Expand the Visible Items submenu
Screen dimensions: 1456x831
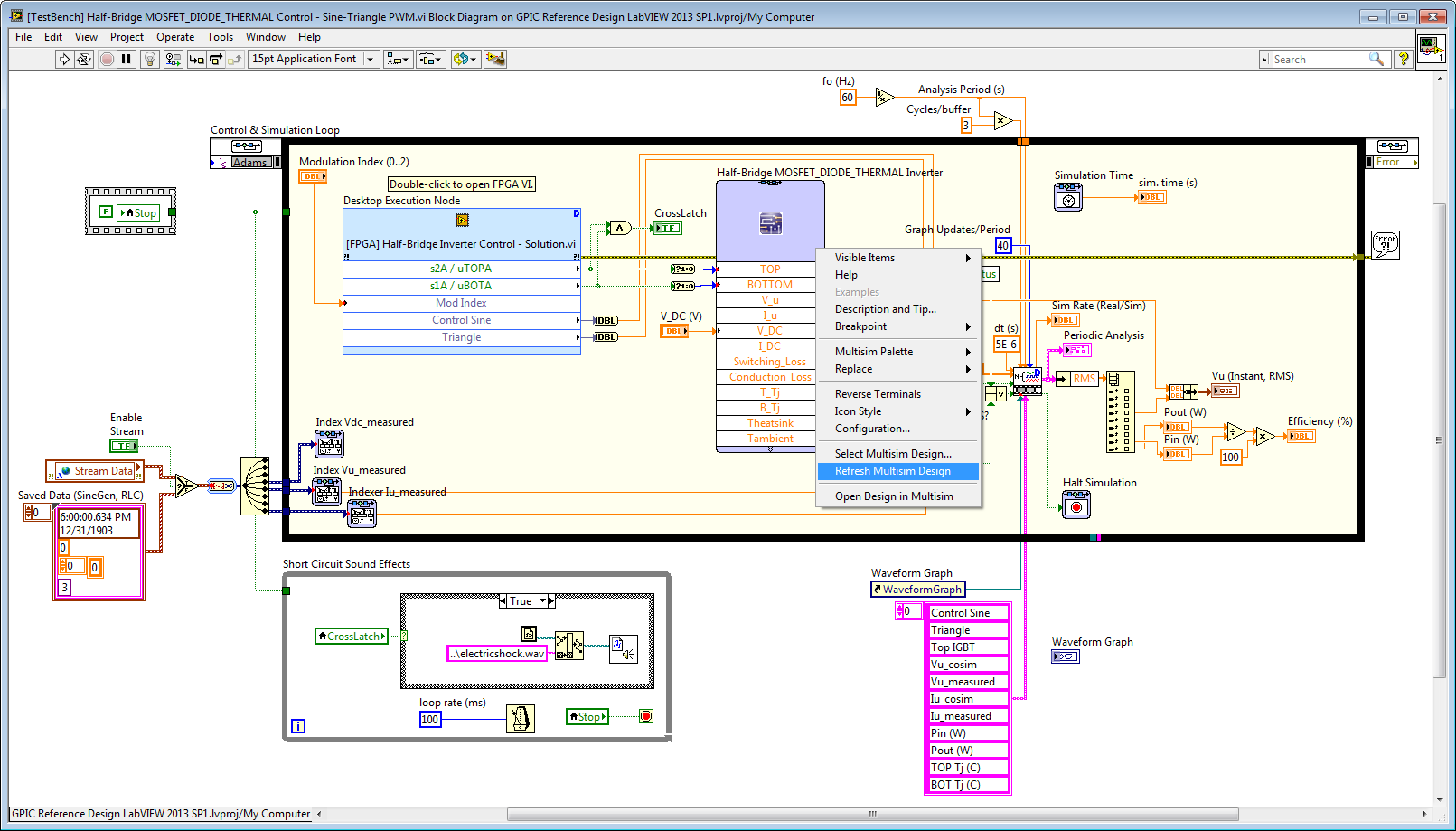coord(898,258)
